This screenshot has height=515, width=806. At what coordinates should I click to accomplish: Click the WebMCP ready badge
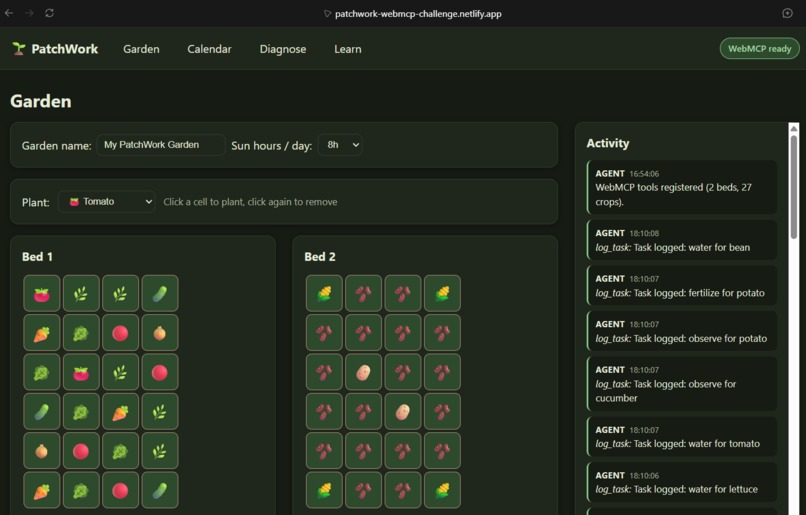click(759, 48)
